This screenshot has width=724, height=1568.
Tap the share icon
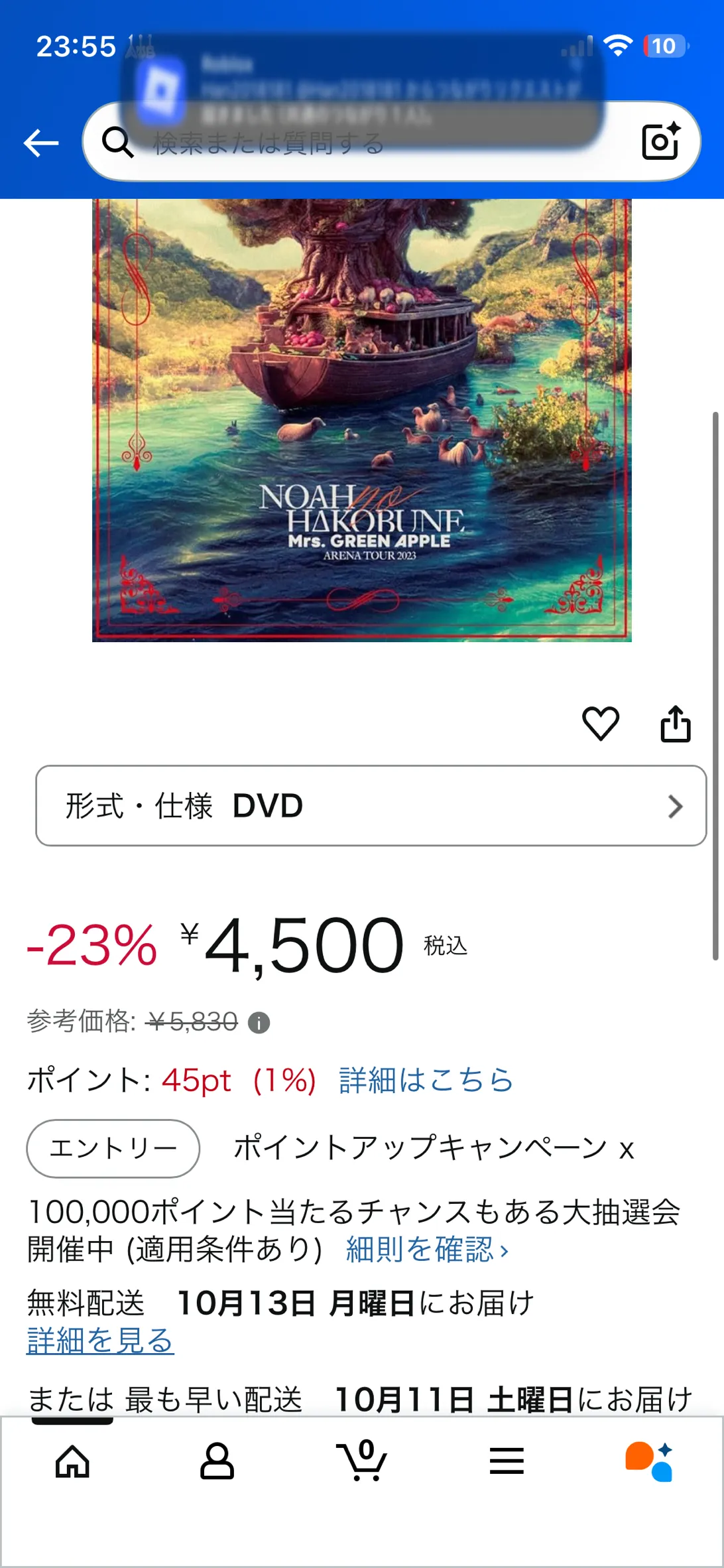pyautogui.click(x=676, y=723)
